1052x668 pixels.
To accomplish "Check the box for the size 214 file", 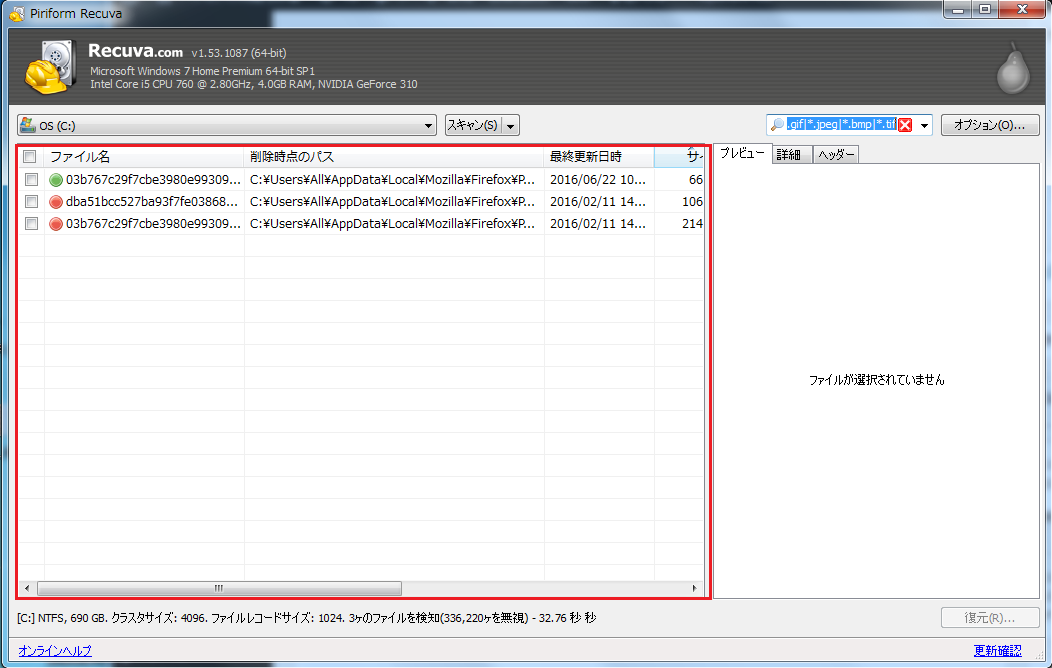I will click(32, 224).
